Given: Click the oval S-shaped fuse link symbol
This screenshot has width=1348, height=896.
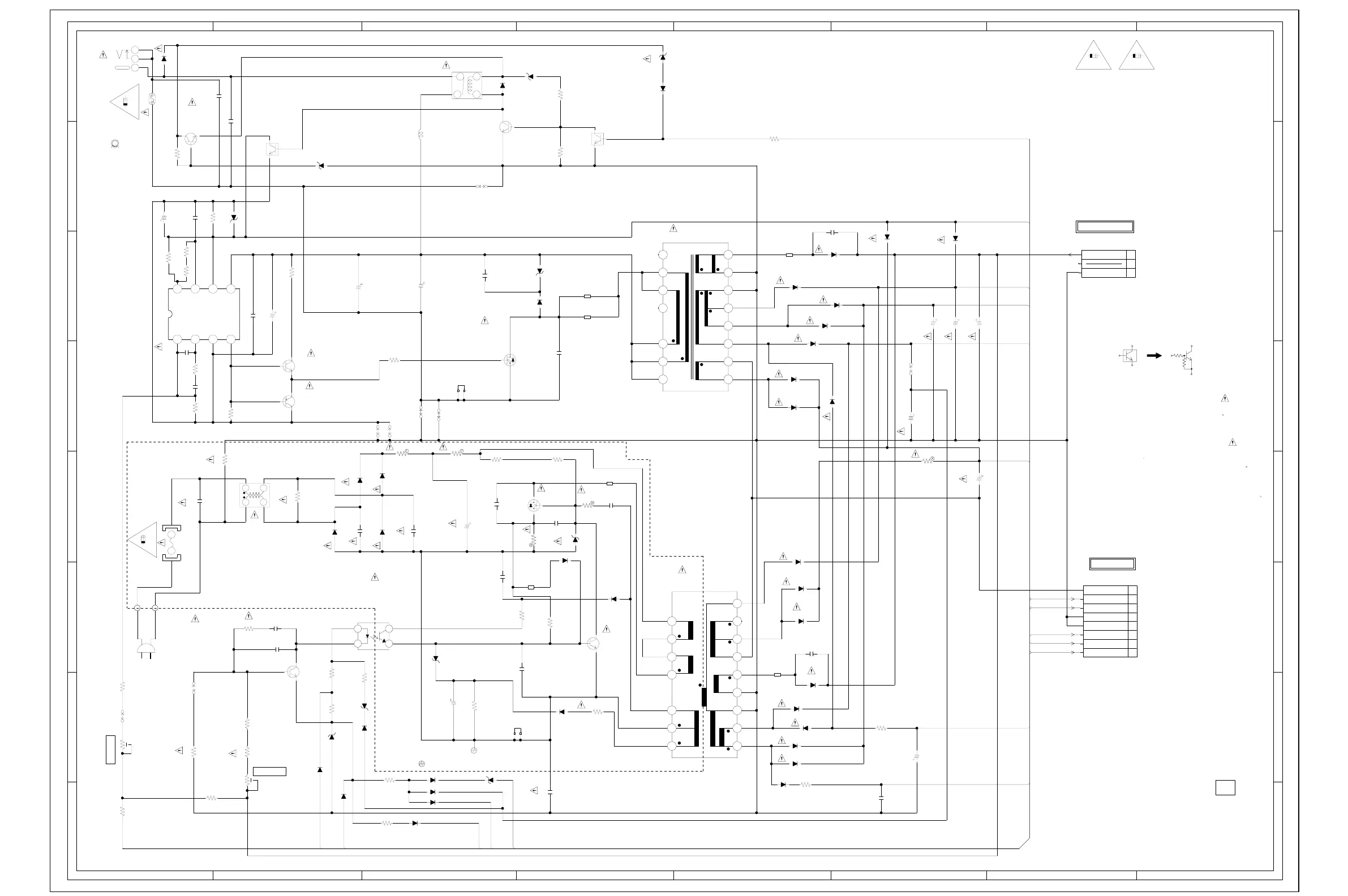Looking at the screenshot, I should pyautogui.click(x=153, y=99).
